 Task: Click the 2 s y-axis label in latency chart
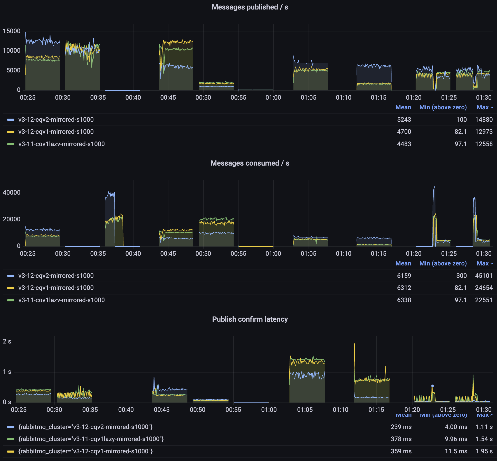(7, 342)
